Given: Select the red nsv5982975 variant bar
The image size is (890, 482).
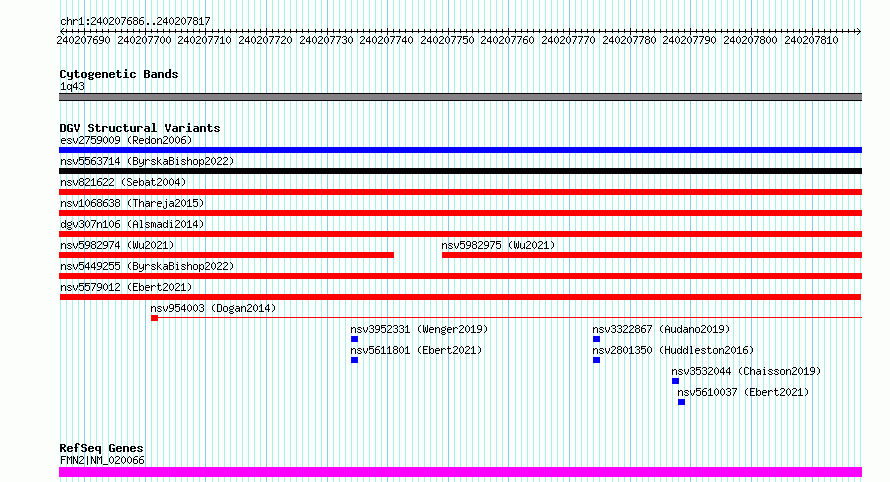Looking at the screenshot, I should click(652, 255).
